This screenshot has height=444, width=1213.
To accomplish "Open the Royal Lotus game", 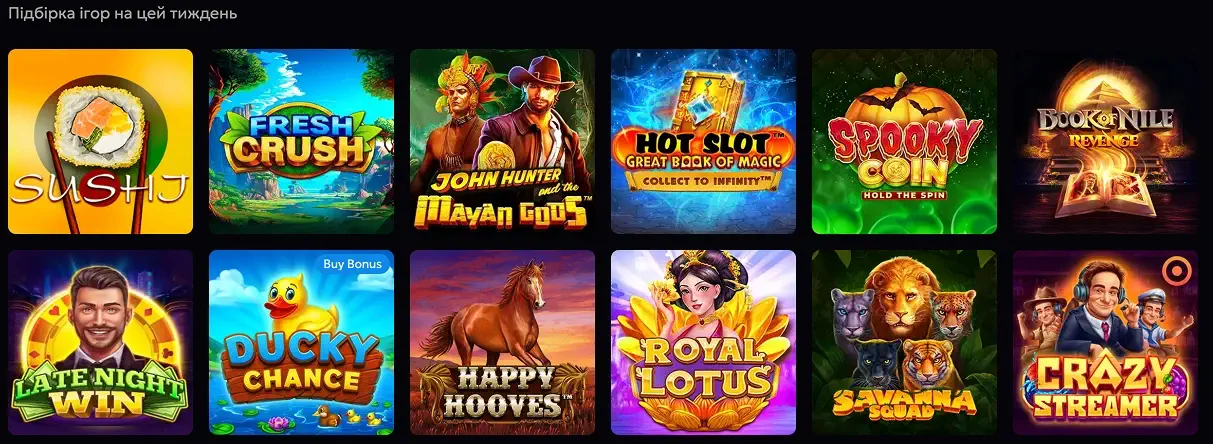I will coord(703,342).
